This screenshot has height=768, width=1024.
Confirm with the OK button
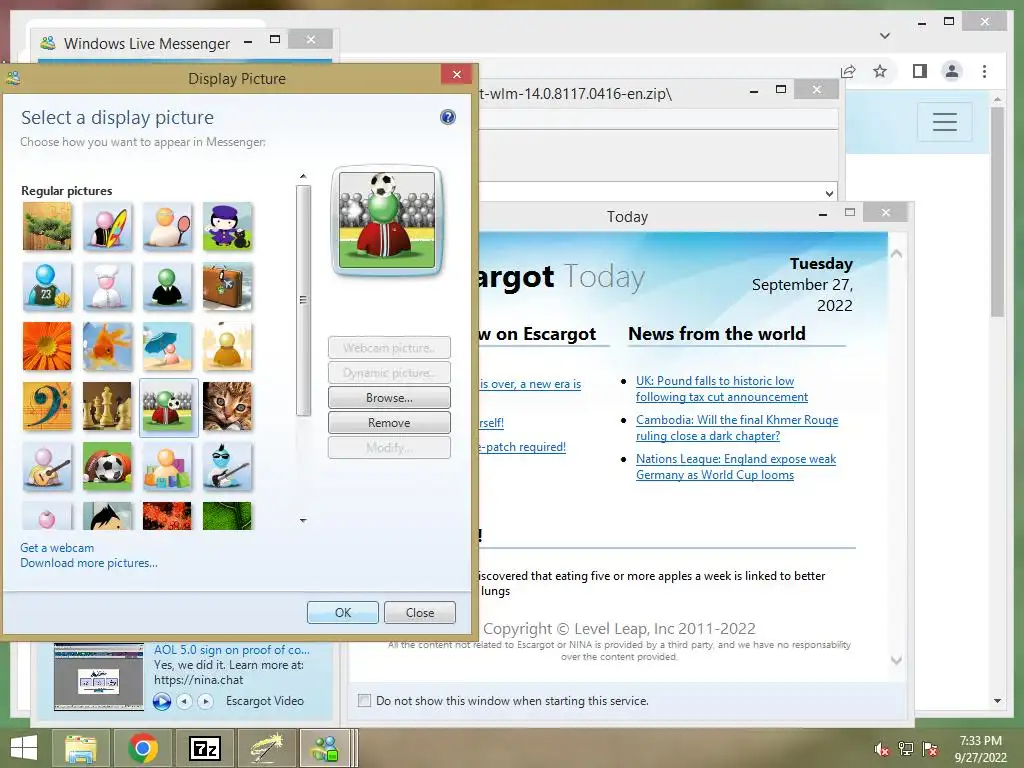coord(343,613)
